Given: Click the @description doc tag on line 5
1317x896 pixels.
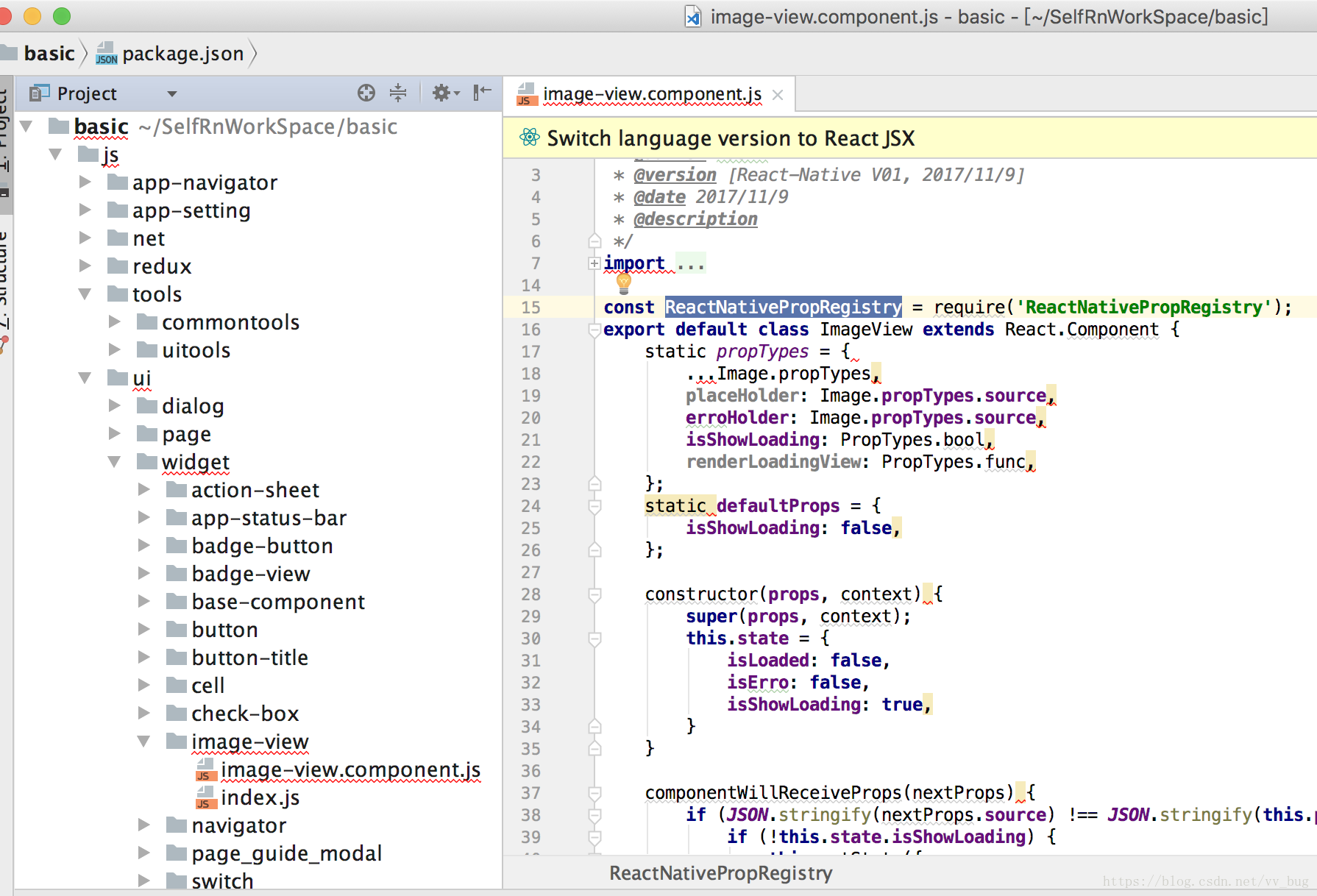Looking at the screenshot, I should 695,219.
